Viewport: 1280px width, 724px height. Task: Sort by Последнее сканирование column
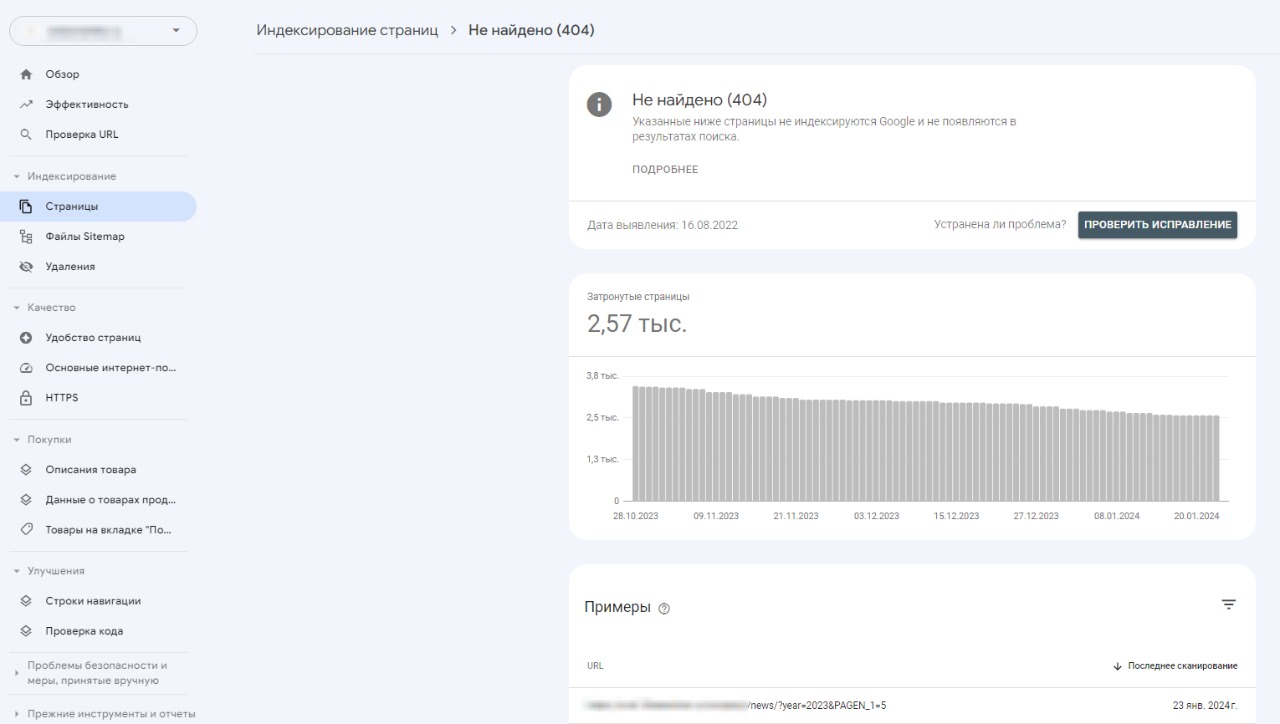click(1180, 665)
